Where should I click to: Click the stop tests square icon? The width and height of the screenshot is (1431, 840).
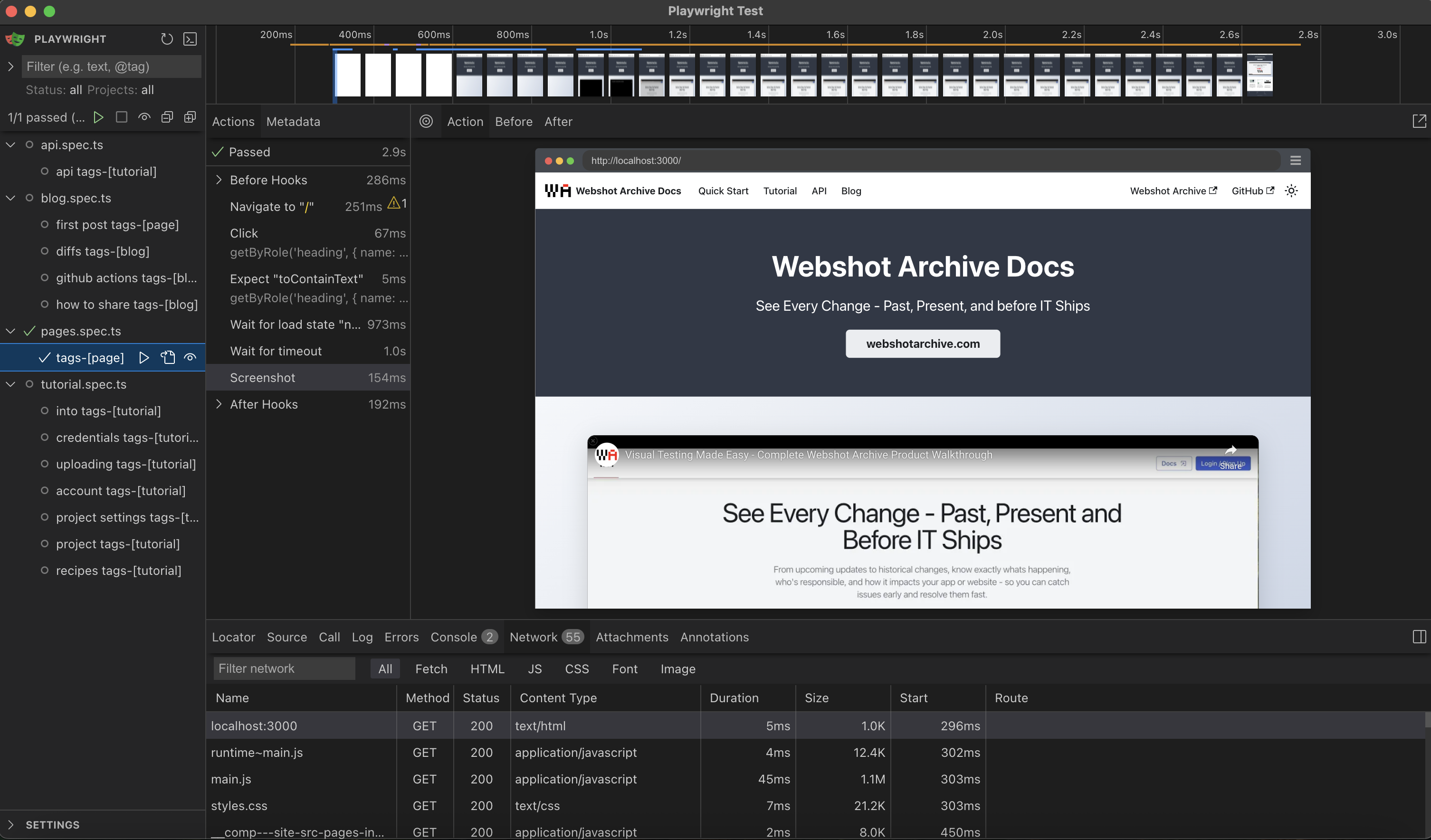pos(121,117)
